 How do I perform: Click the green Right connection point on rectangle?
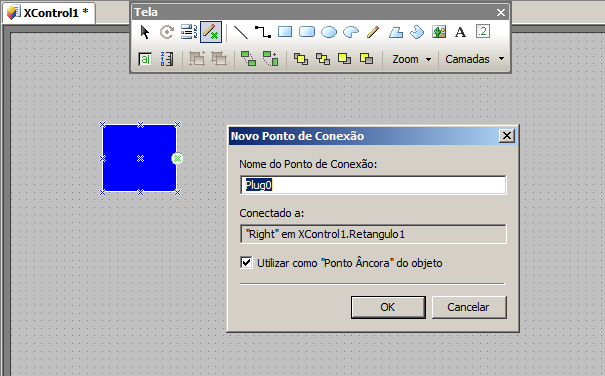coord(177,158)
